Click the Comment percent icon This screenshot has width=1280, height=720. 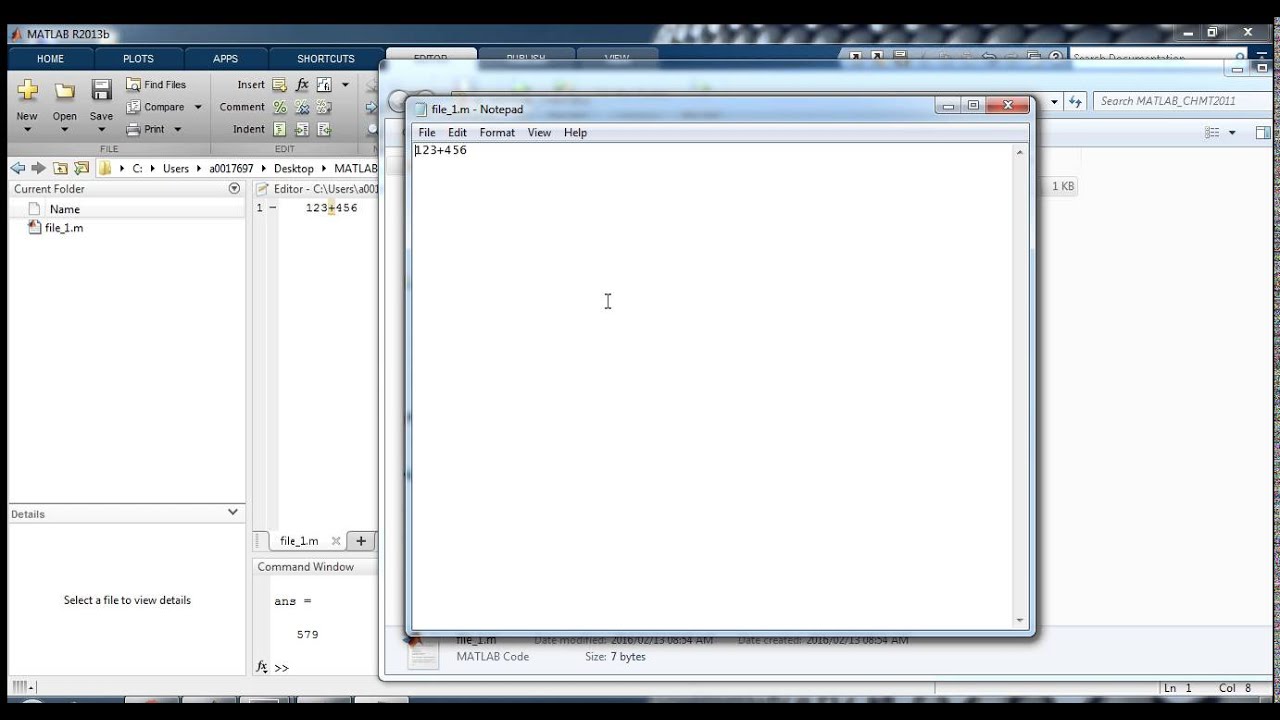[280, 107]
